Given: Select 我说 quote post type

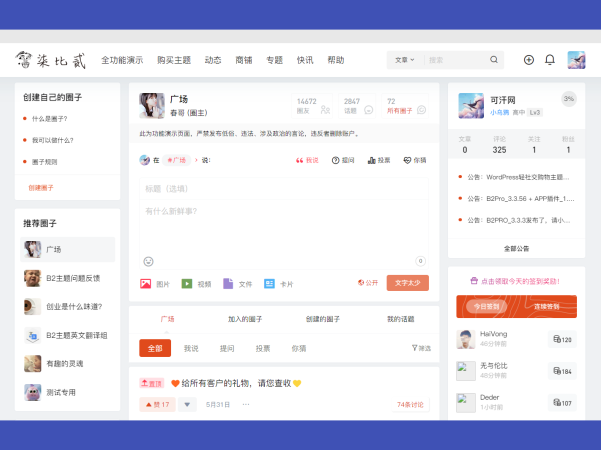Looking at the screenshot, I should click(x=307, y=160).
